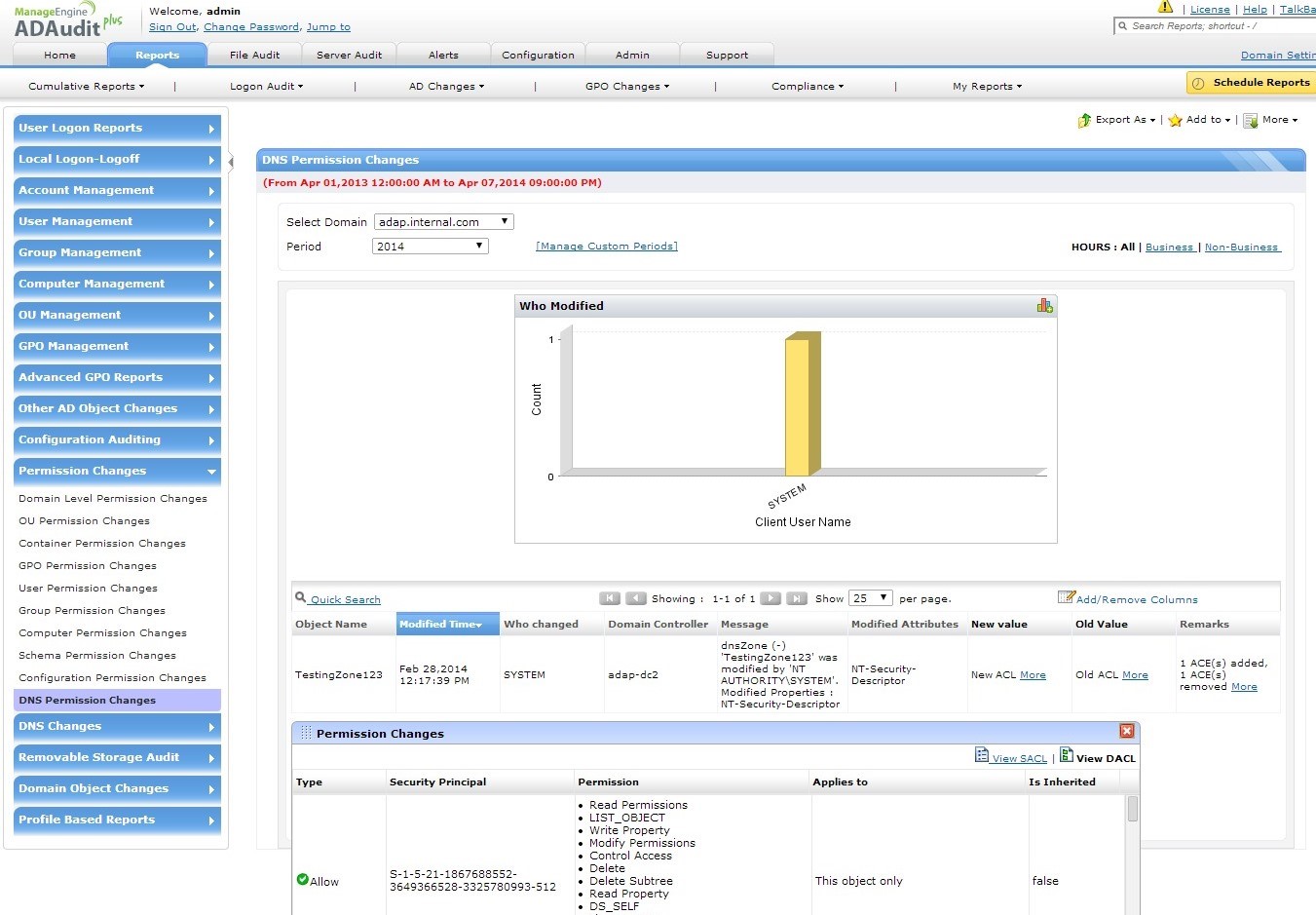1316x915 pixels.
Task: Go to the first page of results
Action: 610,598
